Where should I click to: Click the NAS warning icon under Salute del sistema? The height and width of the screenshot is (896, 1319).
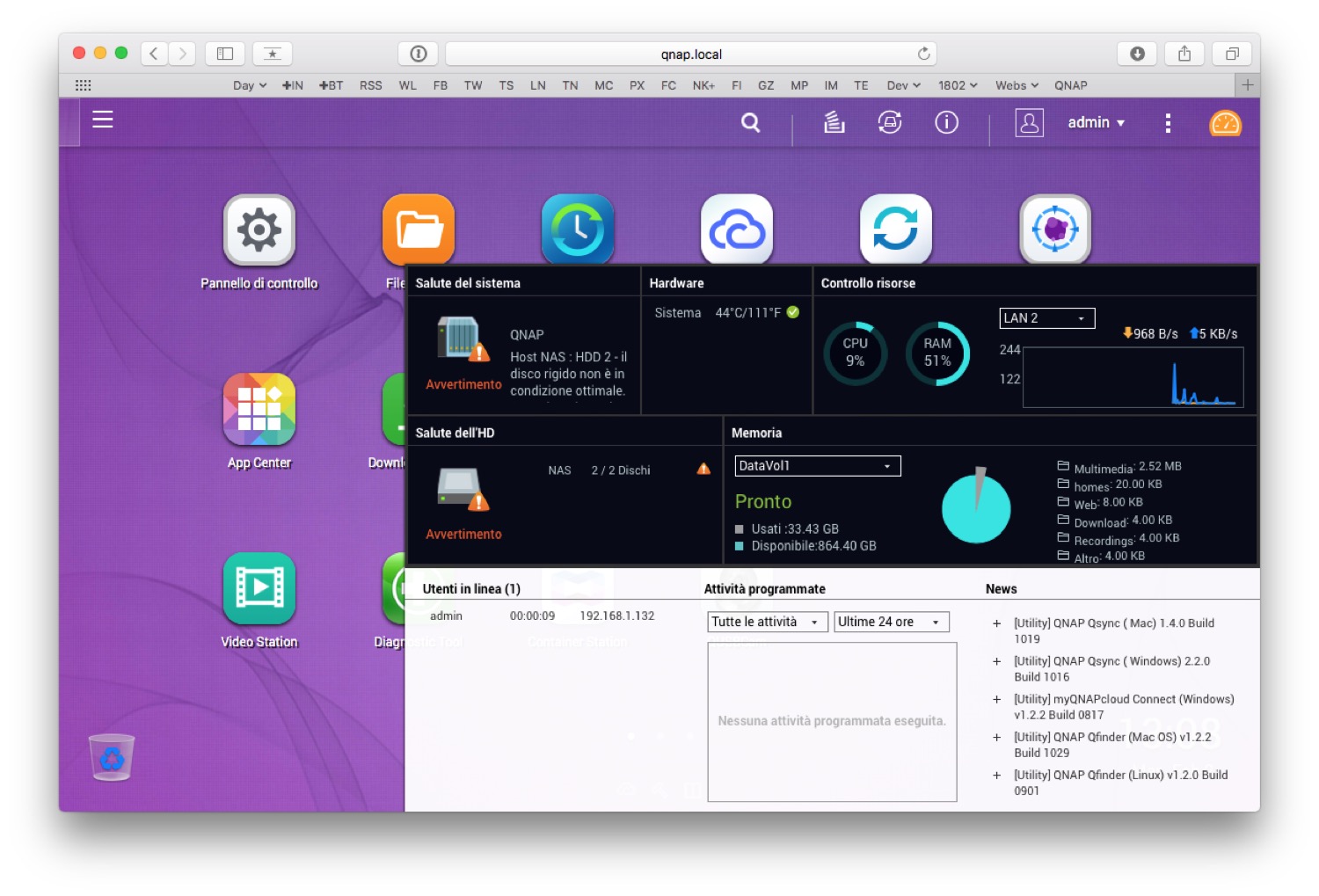tap(463, 339)
